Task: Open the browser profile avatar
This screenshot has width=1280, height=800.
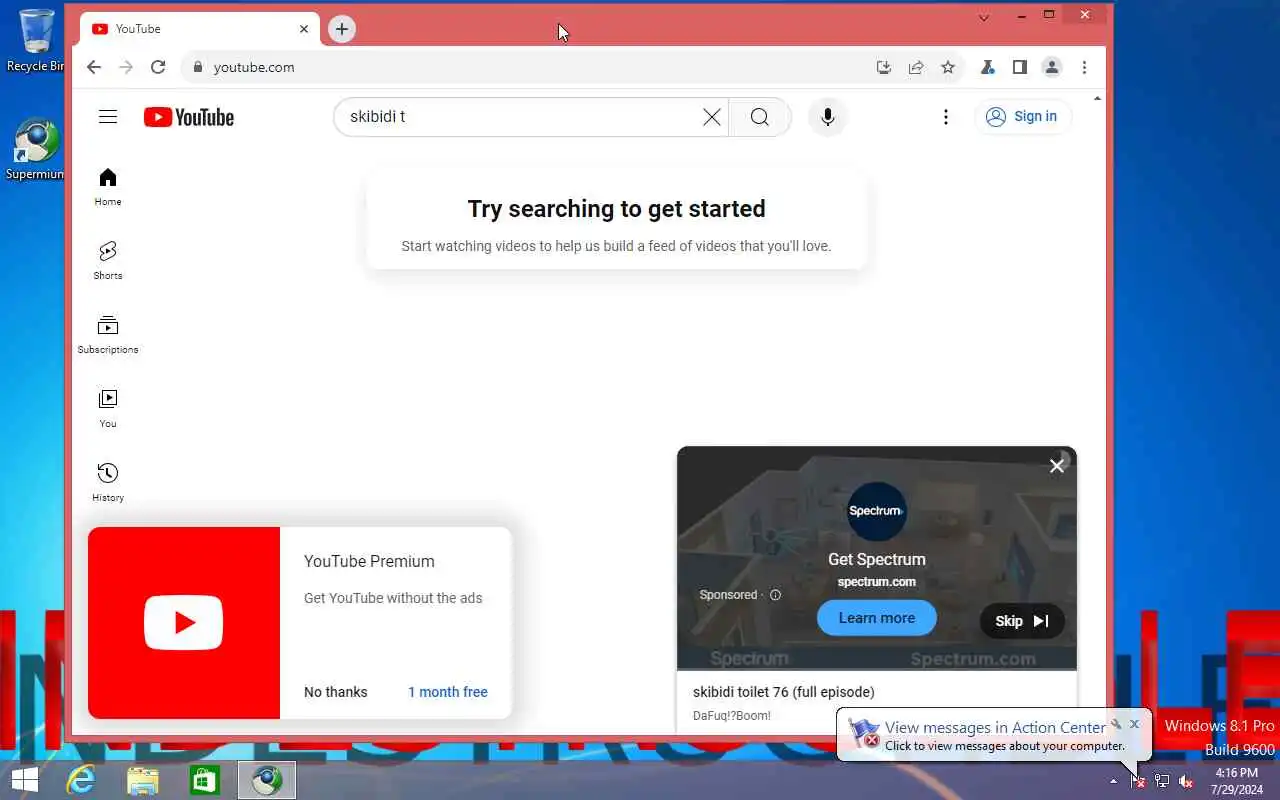Action: coord(1052,67)
